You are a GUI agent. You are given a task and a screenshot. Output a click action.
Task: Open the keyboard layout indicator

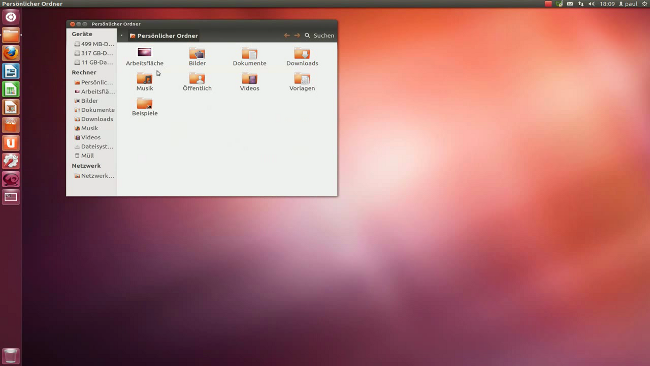(x=570, y=4)
